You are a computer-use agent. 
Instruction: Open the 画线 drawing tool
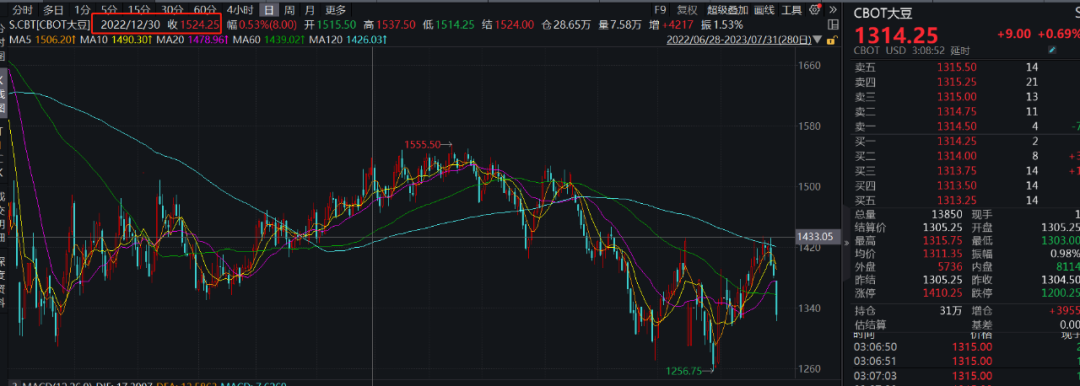tap(765, 10)
